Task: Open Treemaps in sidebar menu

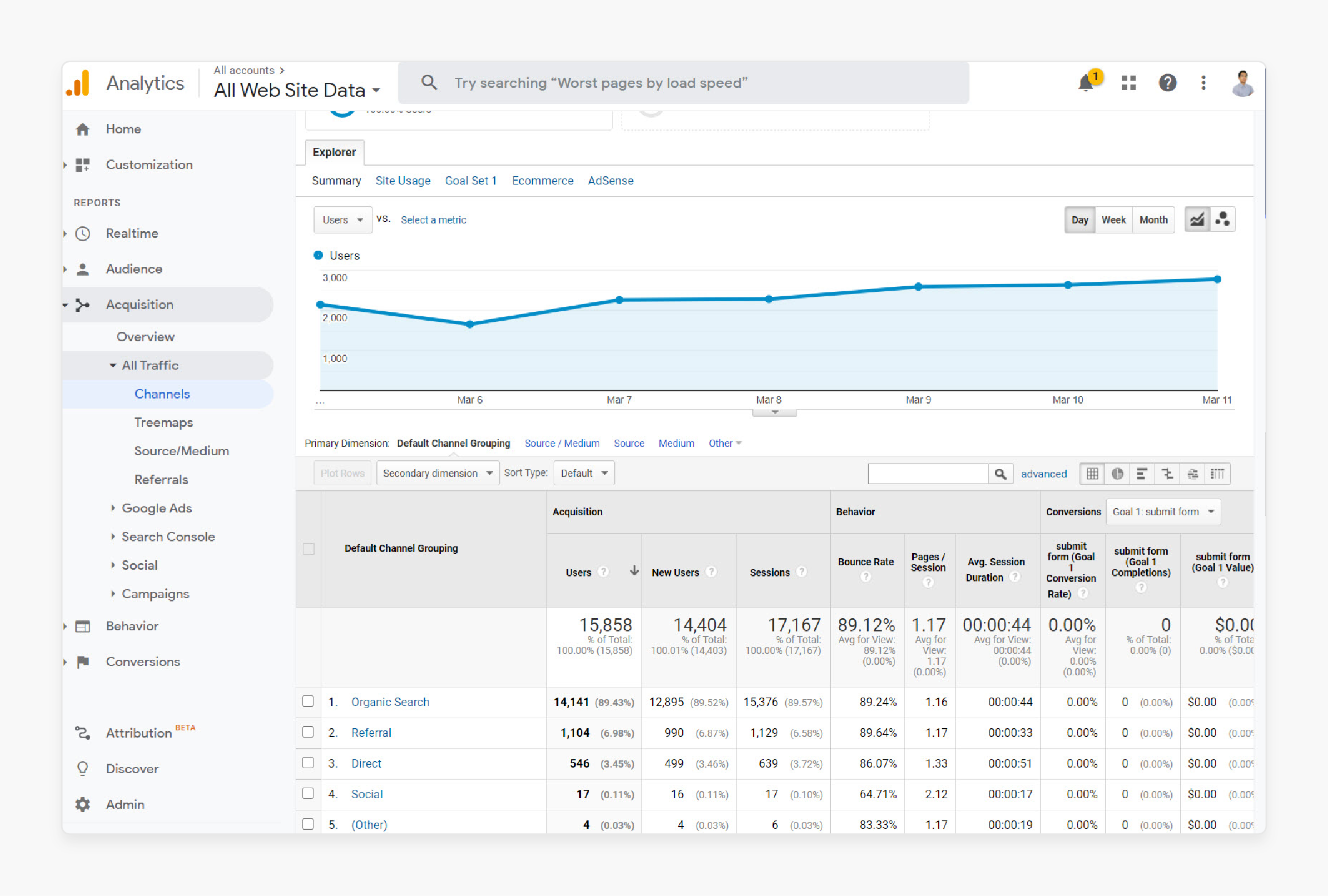Action: (x=163, y=423)
